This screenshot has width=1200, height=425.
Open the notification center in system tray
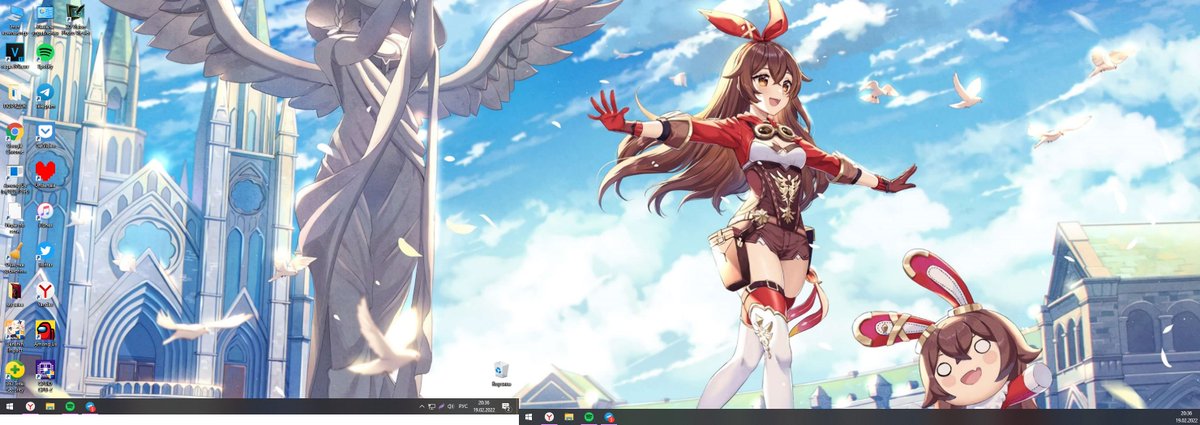(x=506, y=407)
